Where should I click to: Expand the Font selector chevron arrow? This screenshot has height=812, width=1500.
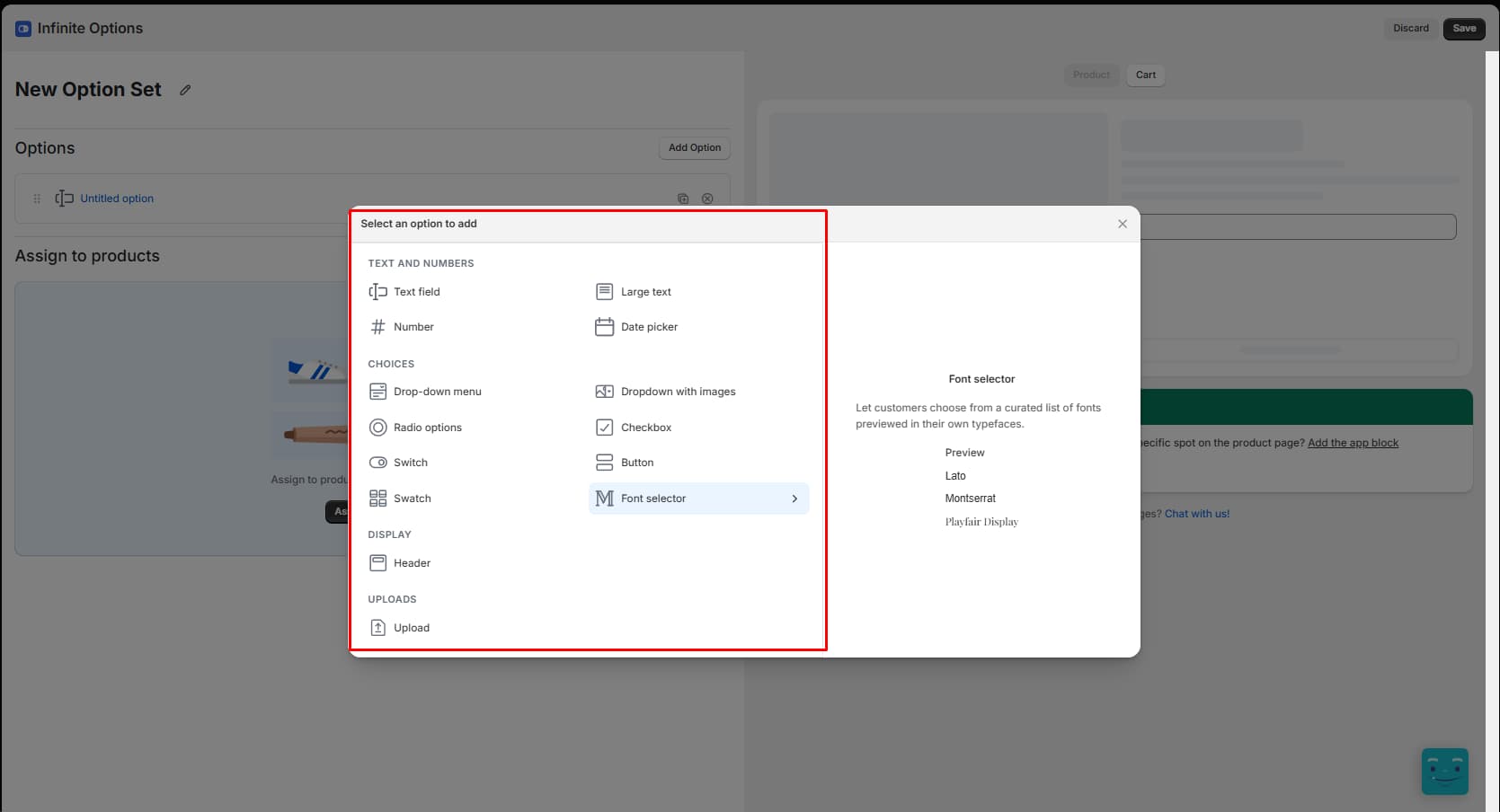click(x=794, y=499)
